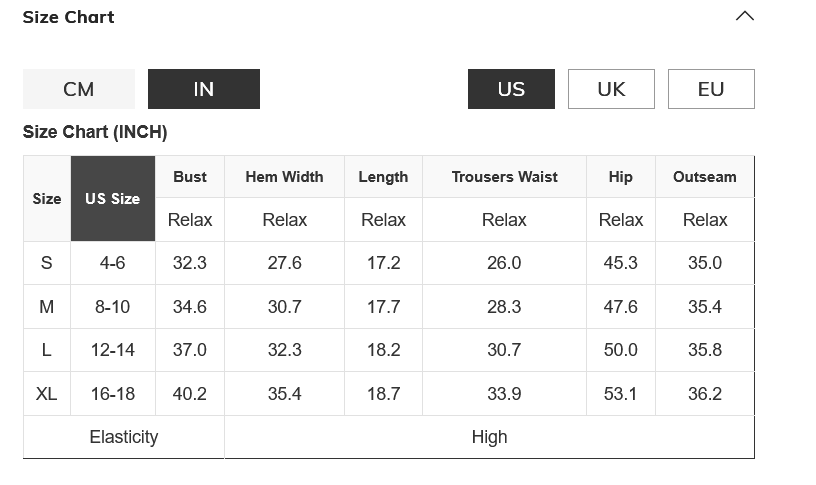This screenshot has height=485, width=816.
Task: Click the 16-18 US size cell
Action: (x=113, y=394)
